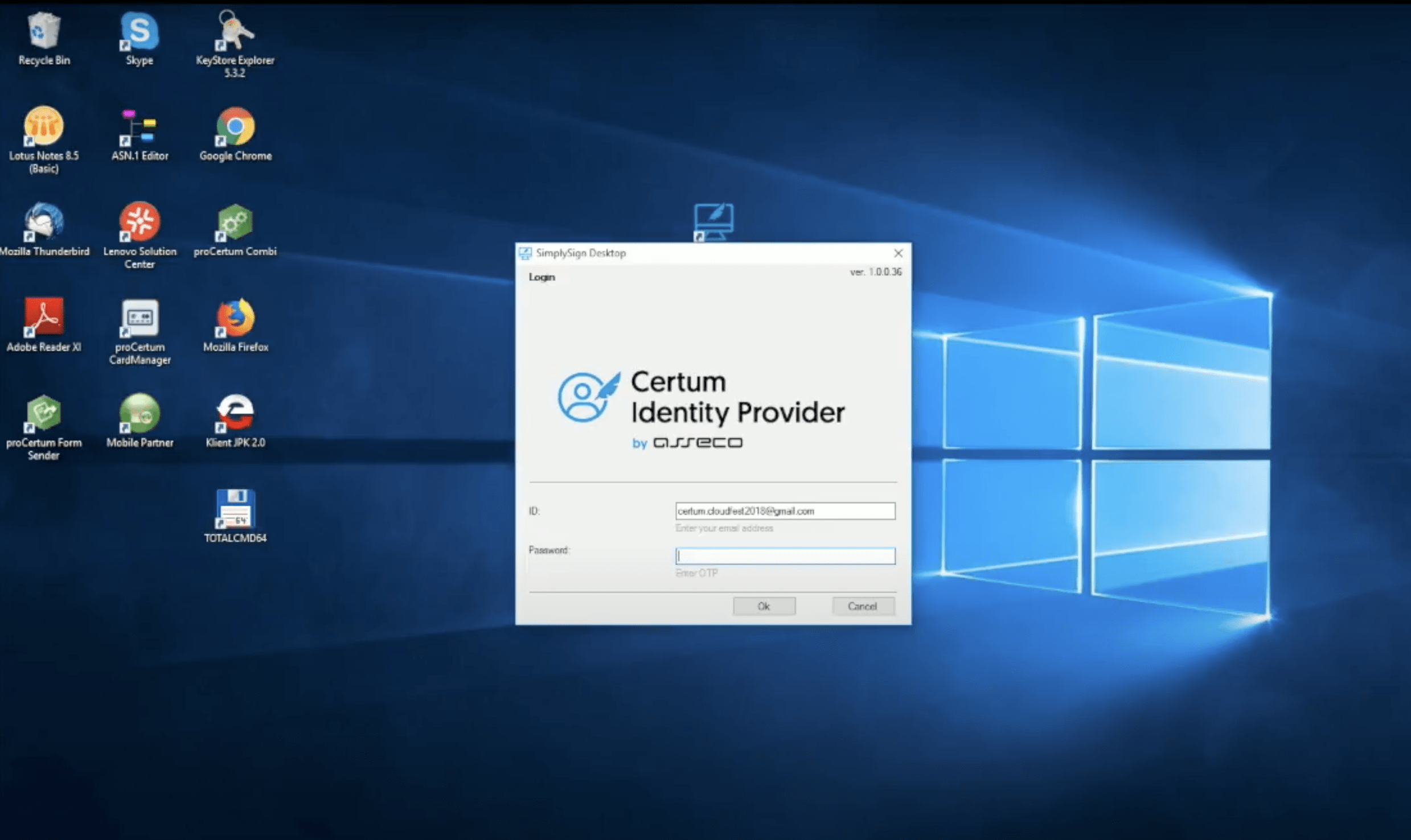The height and width of the screenshot is (840, 1411).
Task: Click the Certum Identity Provider logo
Action: click(701, 409)
